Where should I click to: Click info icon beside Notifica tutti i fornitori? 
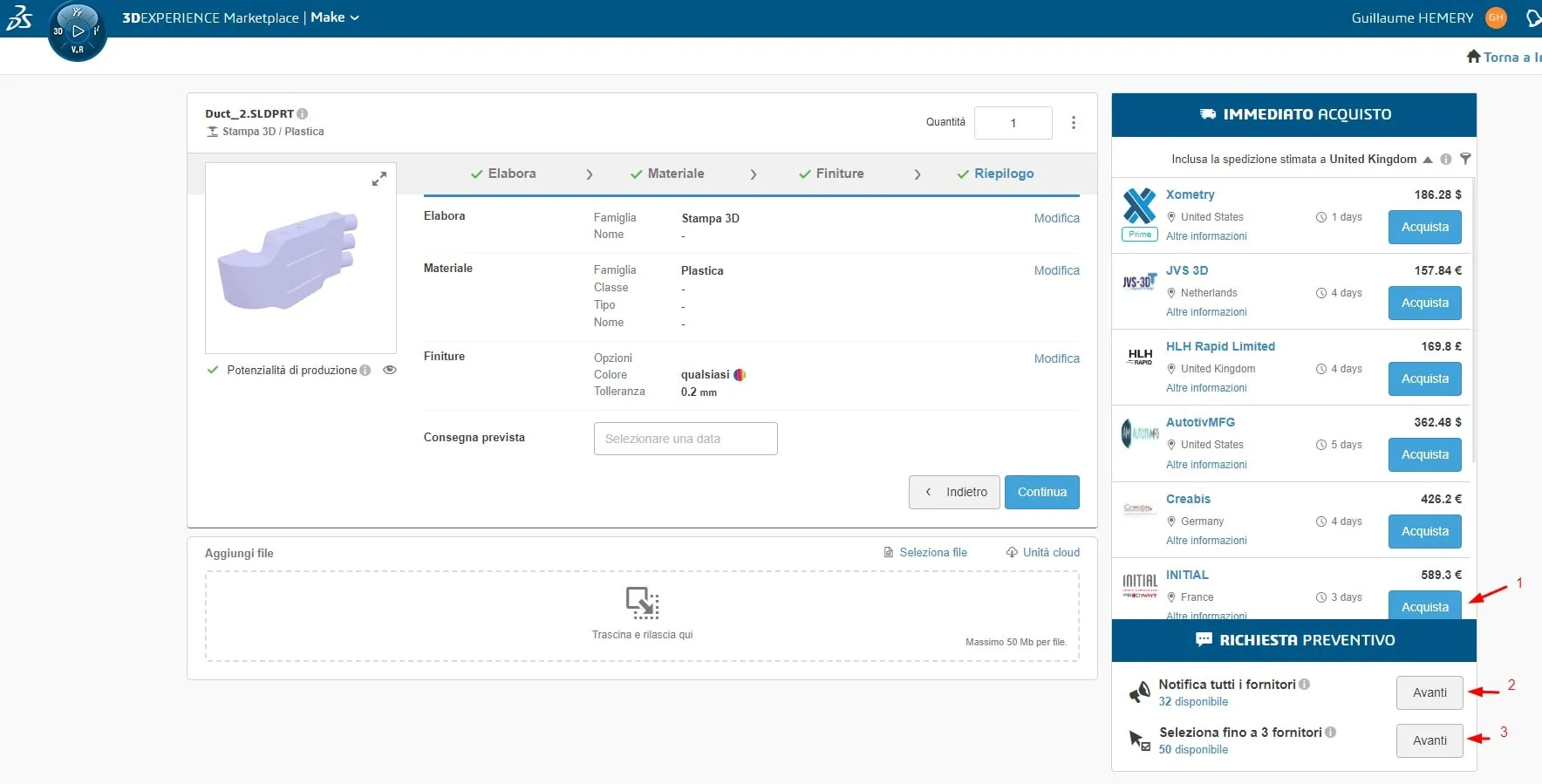(1305, 685)
